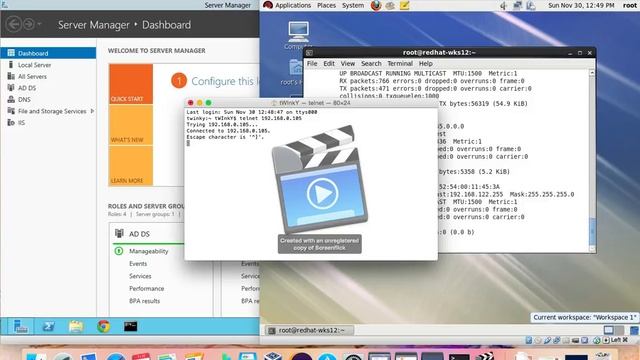Viewport: 640px width, 360px height.
Task: Open Command Prompt from the Windows taskbar
Action: (x=131, y=327)
